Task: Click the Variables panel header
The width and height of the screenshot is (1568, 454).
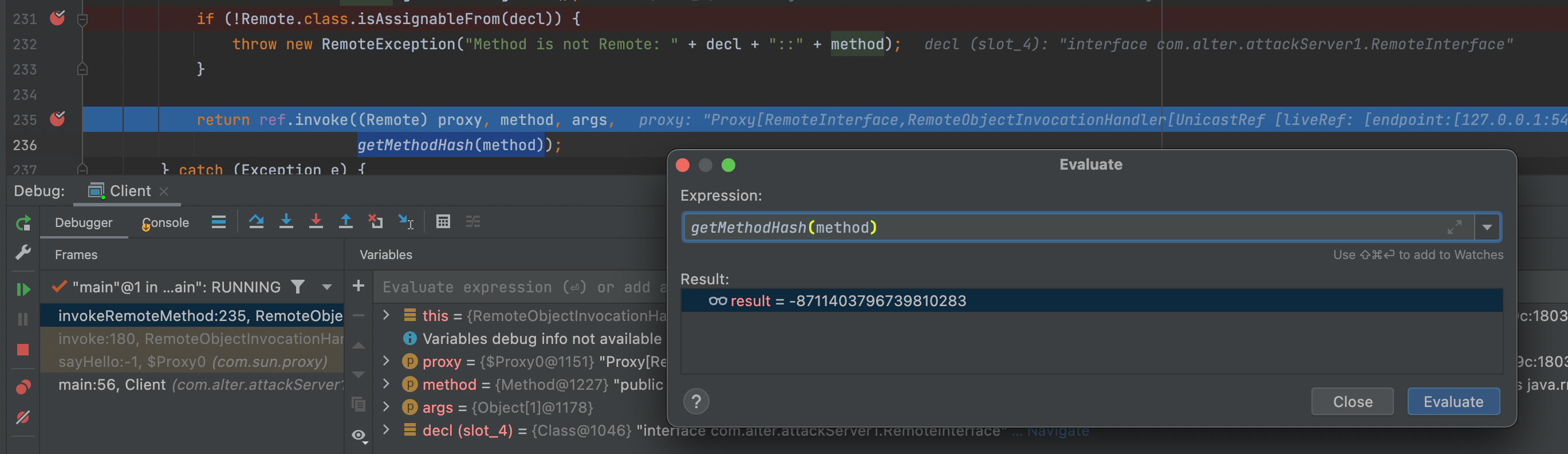Action: [x=386, y=255]
